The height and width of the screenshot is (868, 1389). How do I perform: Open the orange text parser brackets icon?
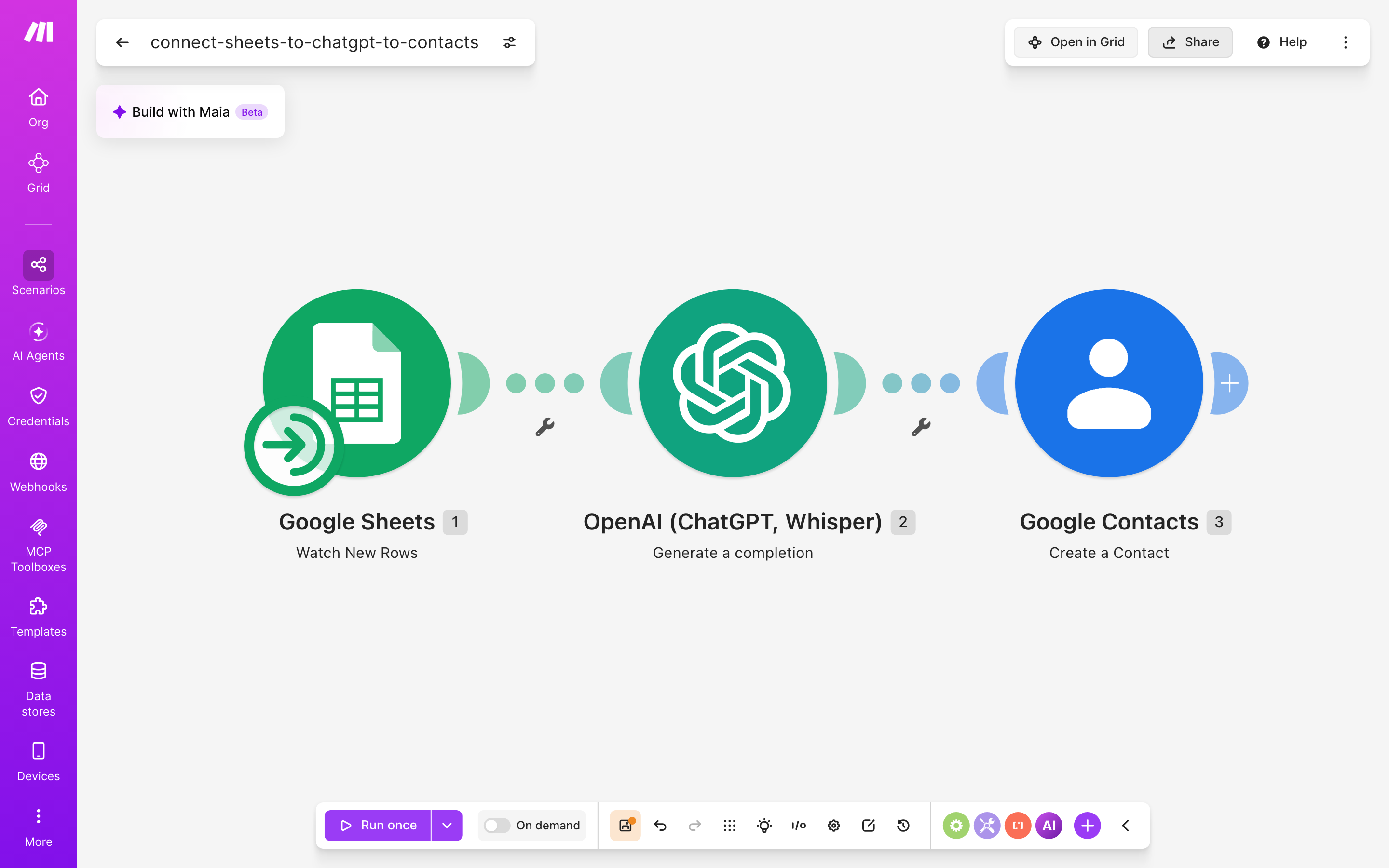[x=1018, y=826]
